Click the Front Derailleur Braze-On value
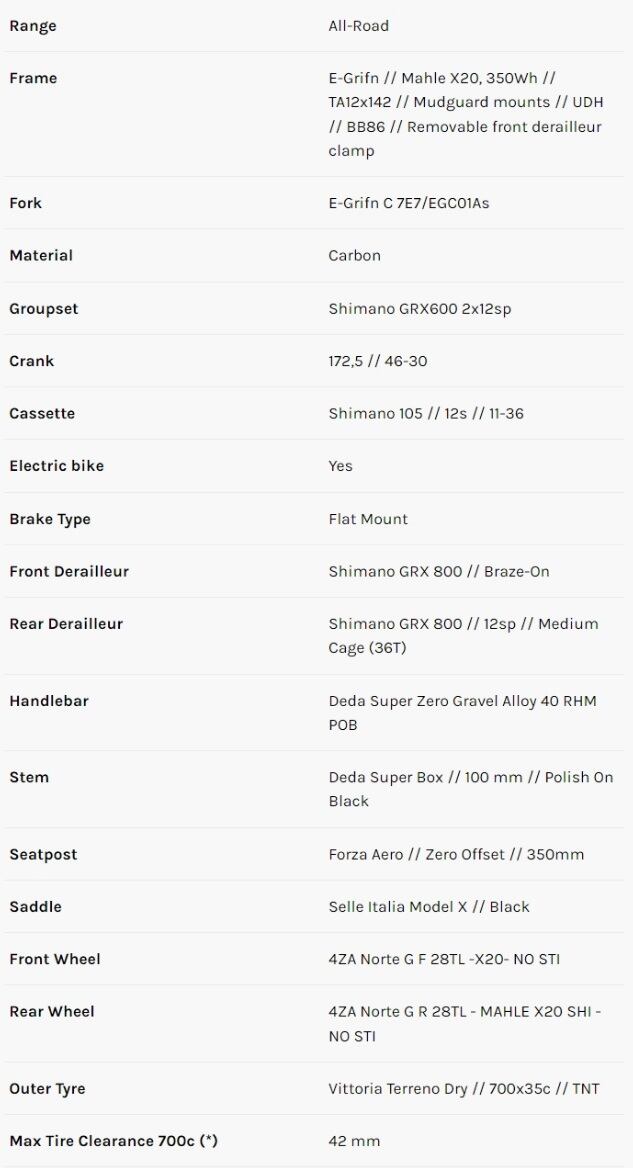 [439, 571]
